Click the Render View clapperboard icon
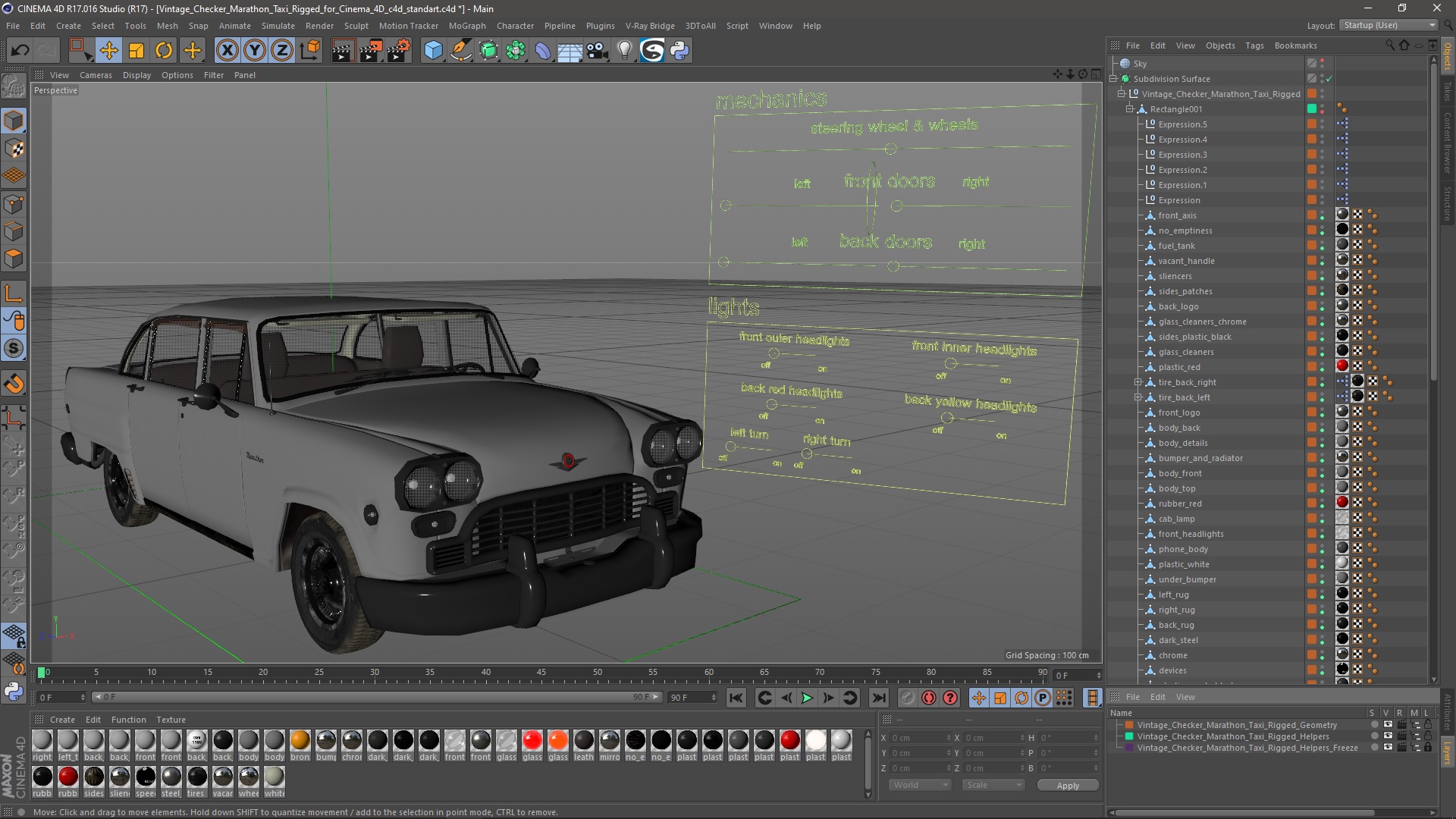 point(343,51)
